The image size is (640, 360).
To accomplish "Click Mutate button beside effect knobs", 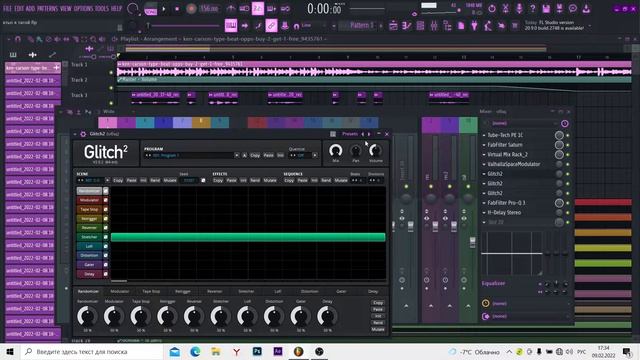I will click(x=378, y=329).
